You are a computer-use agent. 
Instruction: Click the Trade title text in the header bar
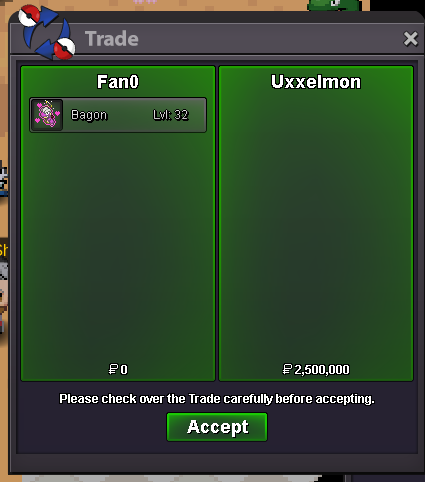coord(112,39)
